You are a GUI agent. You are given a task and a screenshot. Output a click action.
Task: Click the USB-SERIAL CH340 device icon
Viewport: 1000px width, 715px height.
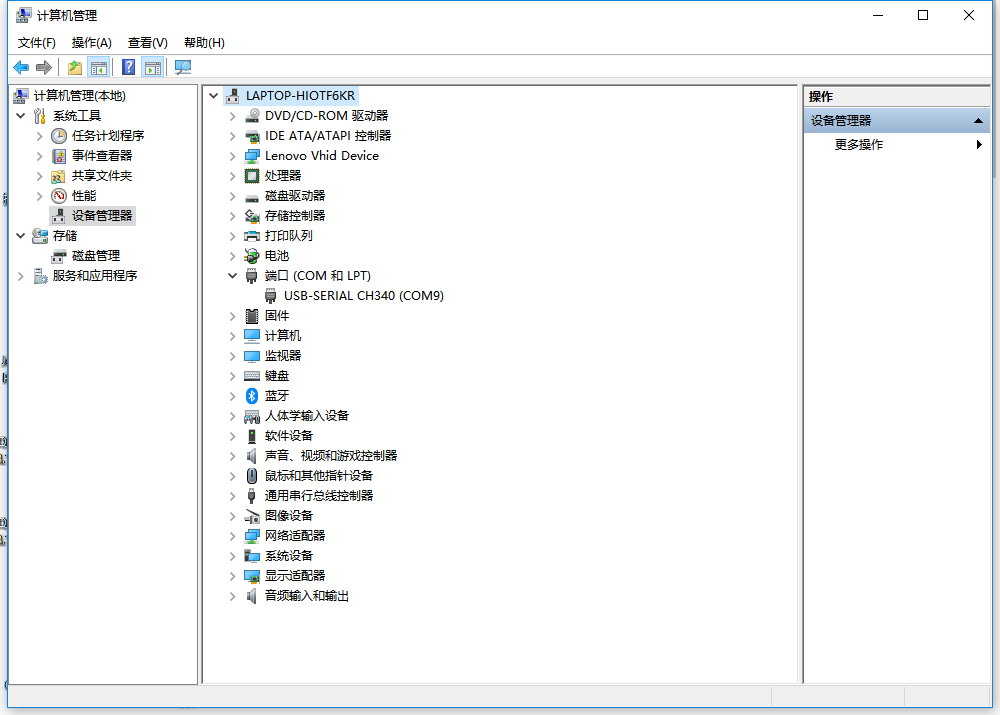271,295
